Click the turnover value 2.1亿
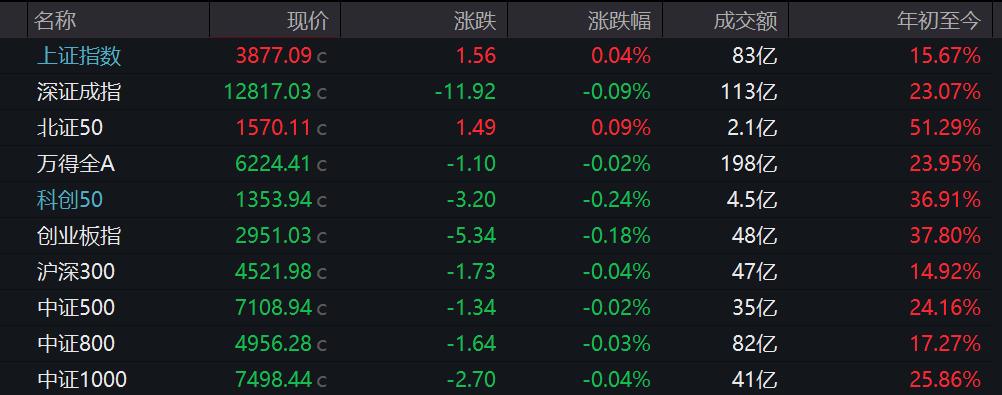This screenshot has height=395, width=1002. [x=752, y=128]
